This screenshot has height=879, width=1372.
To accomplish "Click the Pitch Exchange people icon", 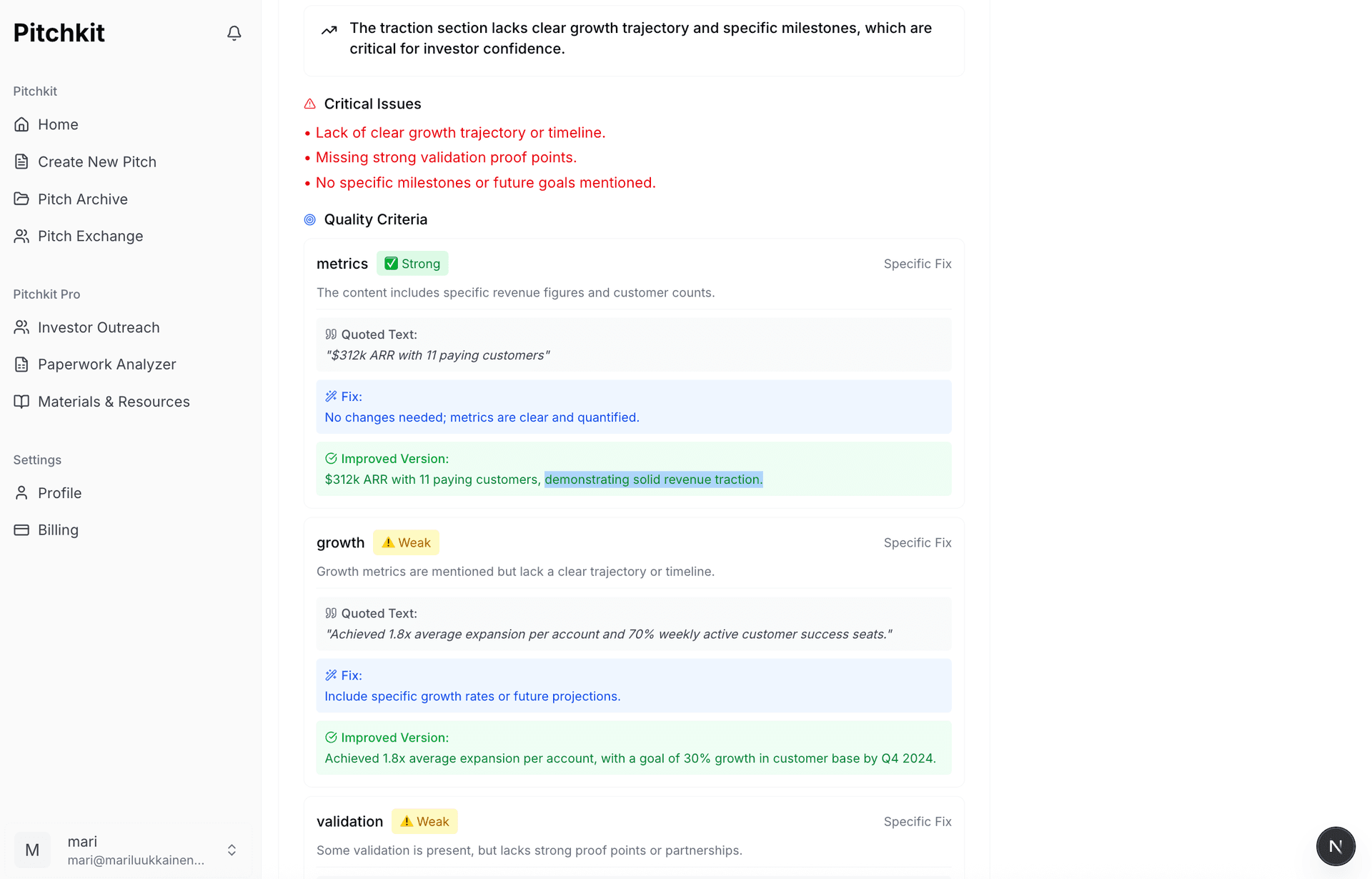I will [x=21, y=236].
